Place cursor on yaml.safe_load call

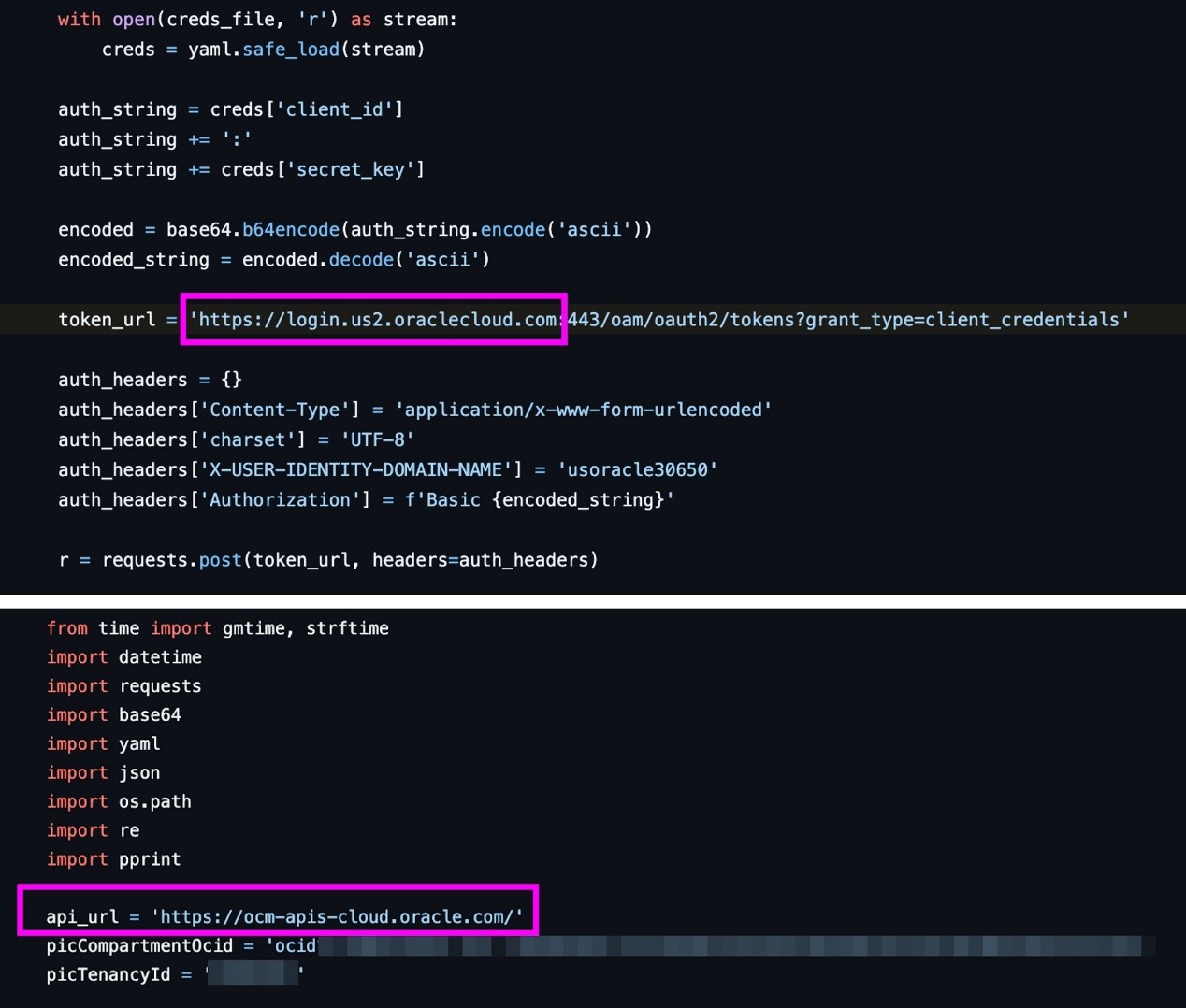(x=290, y=50)
